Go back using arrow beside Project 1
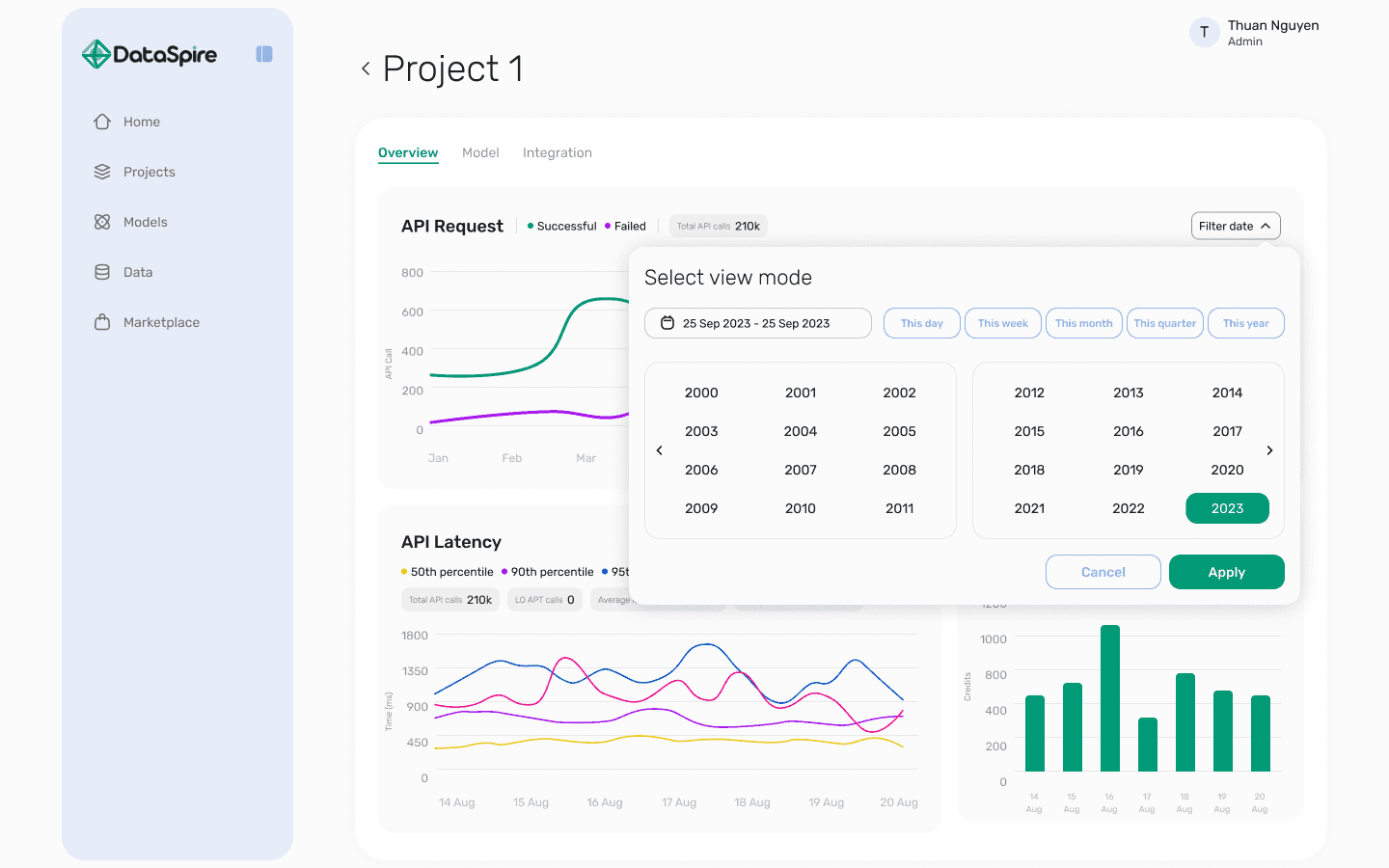 (x=366, y=68)
